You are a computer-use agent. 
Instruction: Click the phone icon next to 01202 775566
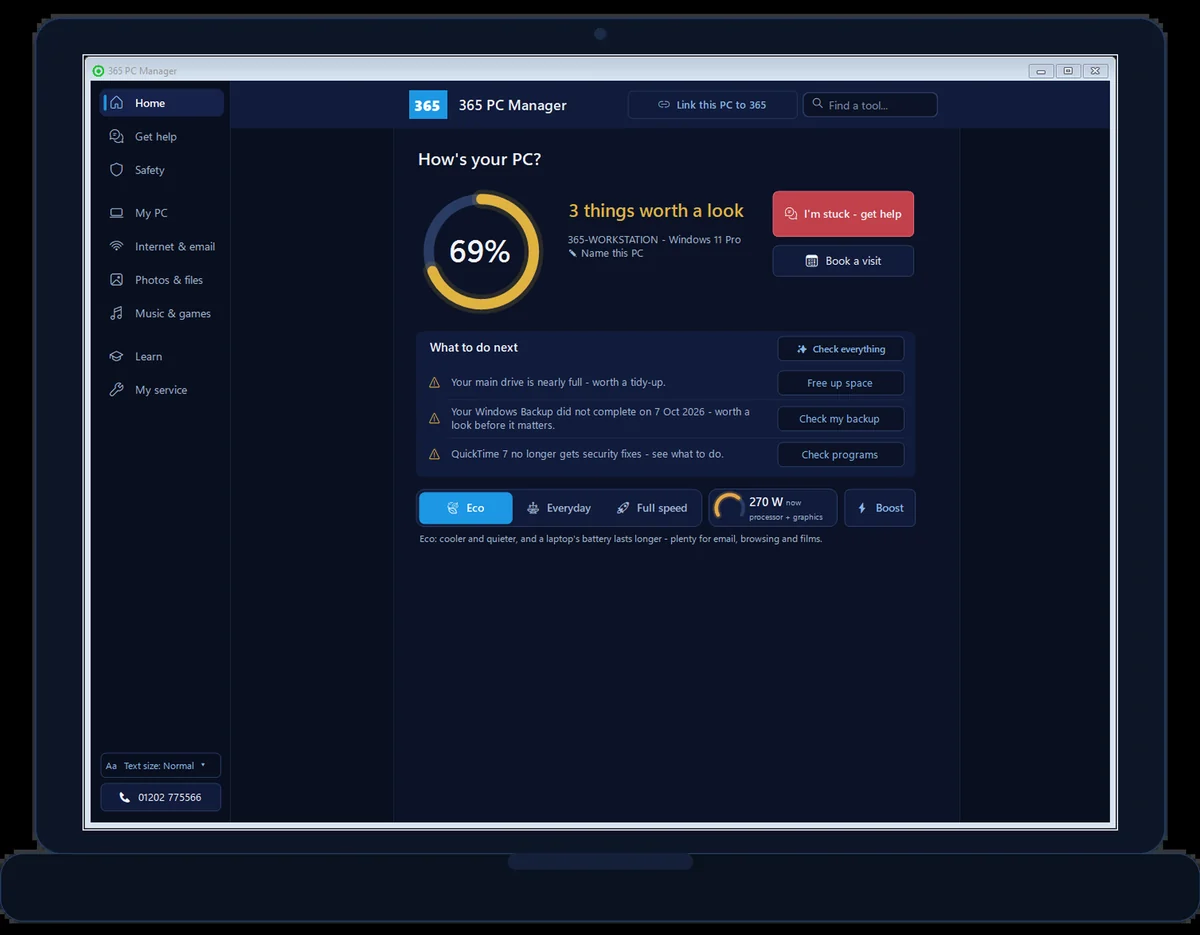tap(125, 798)
